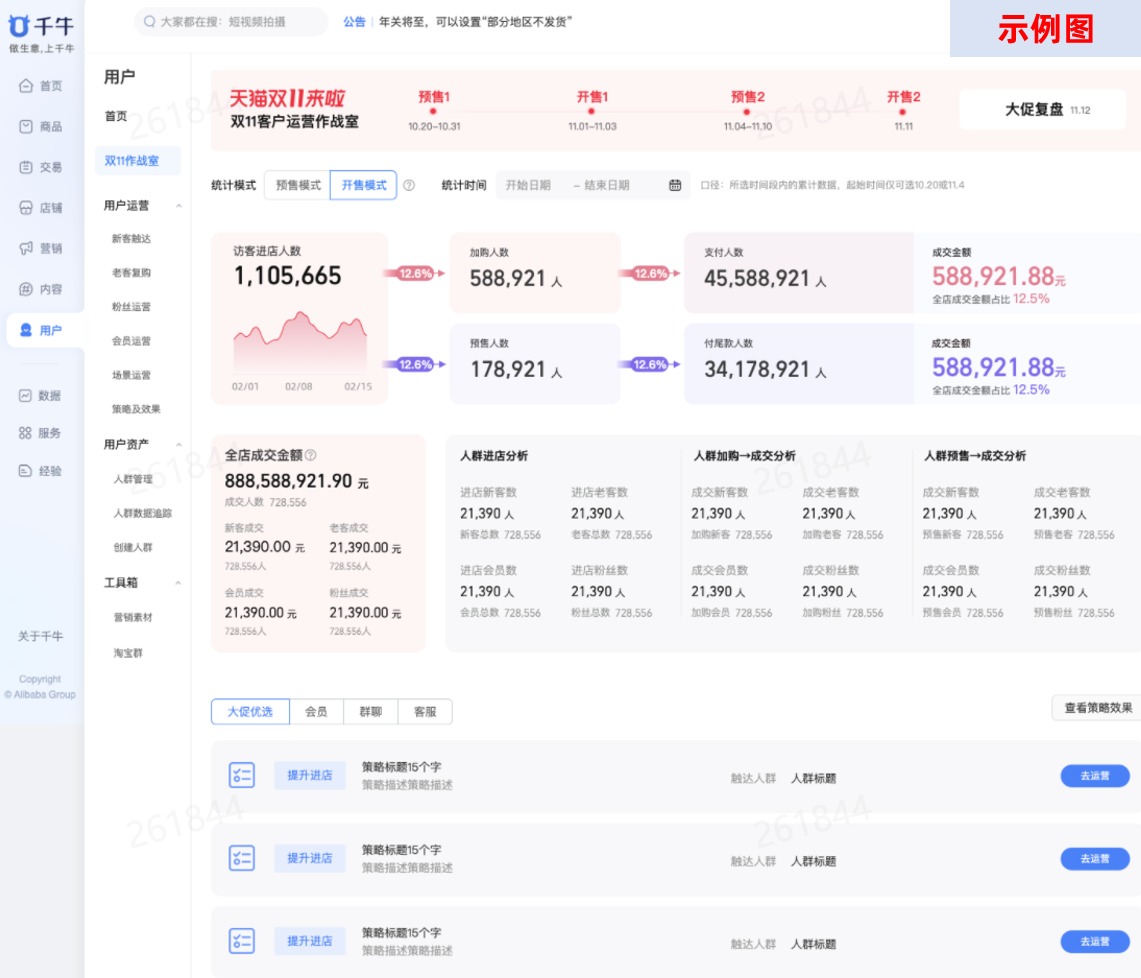The height and width of the screenshot is (978, 1141).
Task: Click the search magnifier icon
Action: coord(149,22)
